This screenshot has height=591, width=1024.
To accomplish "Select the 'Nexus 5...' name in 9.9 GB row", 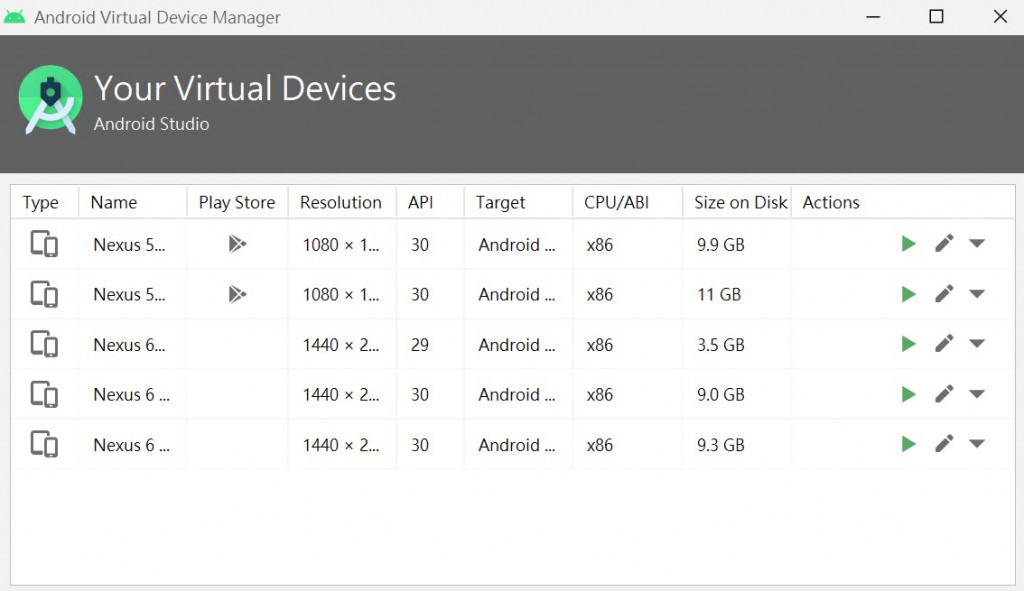I will [129, 245].
